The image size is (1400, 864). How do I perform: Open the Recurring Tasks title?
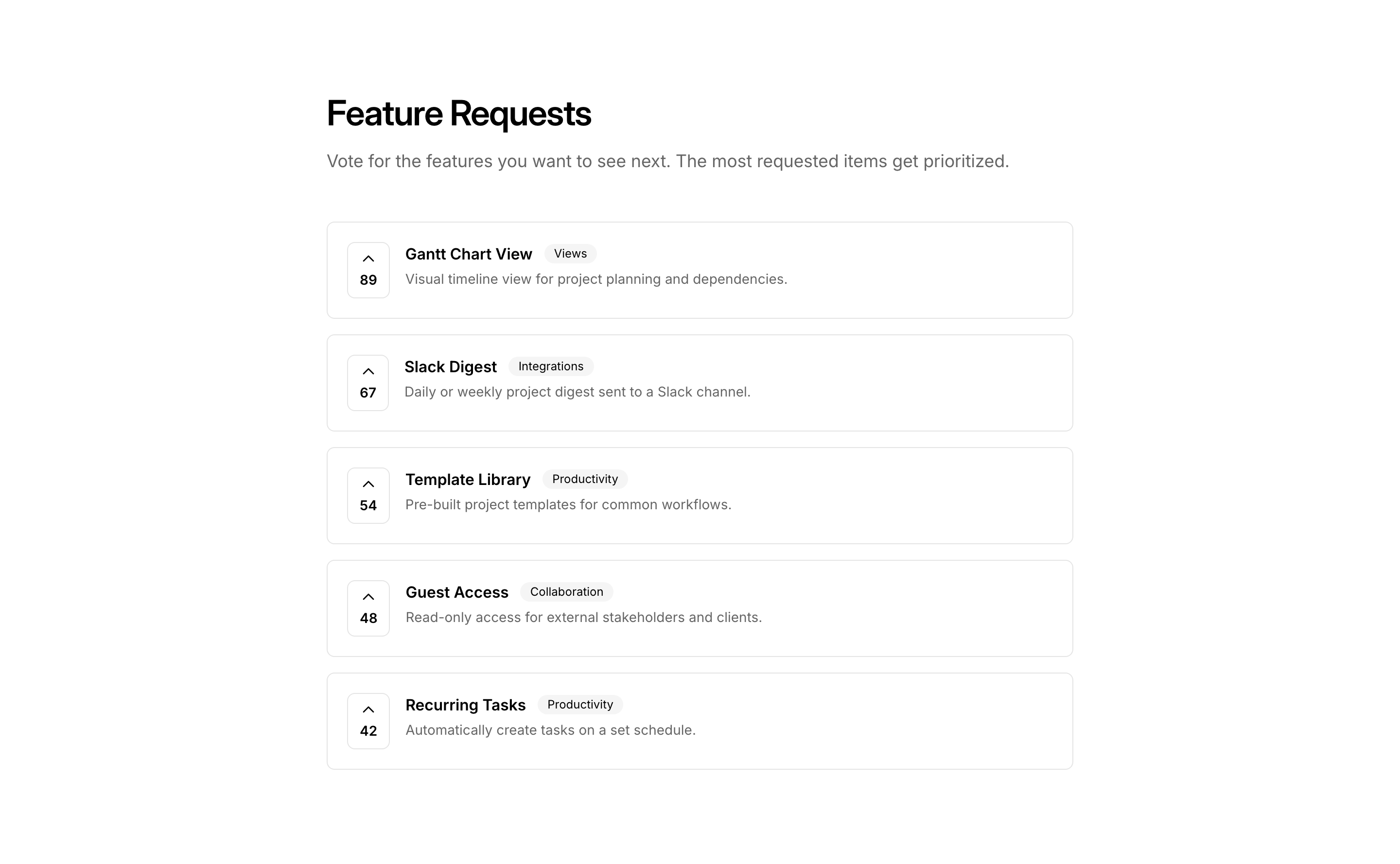click(465, 705)
